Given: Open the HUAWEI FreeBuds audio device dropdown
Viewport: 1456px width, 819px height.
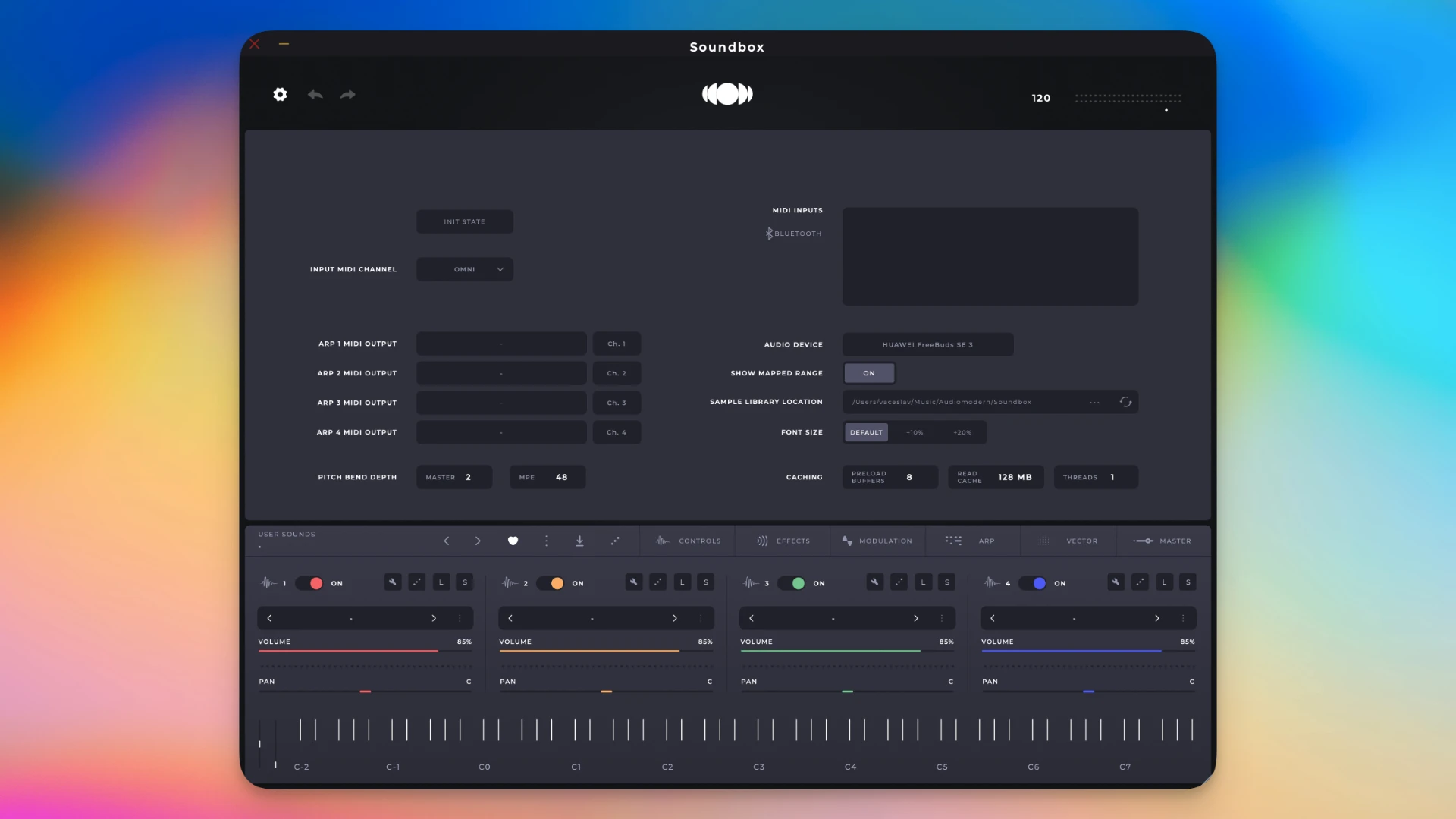Looking at the screenshot, I should point(927,344).
